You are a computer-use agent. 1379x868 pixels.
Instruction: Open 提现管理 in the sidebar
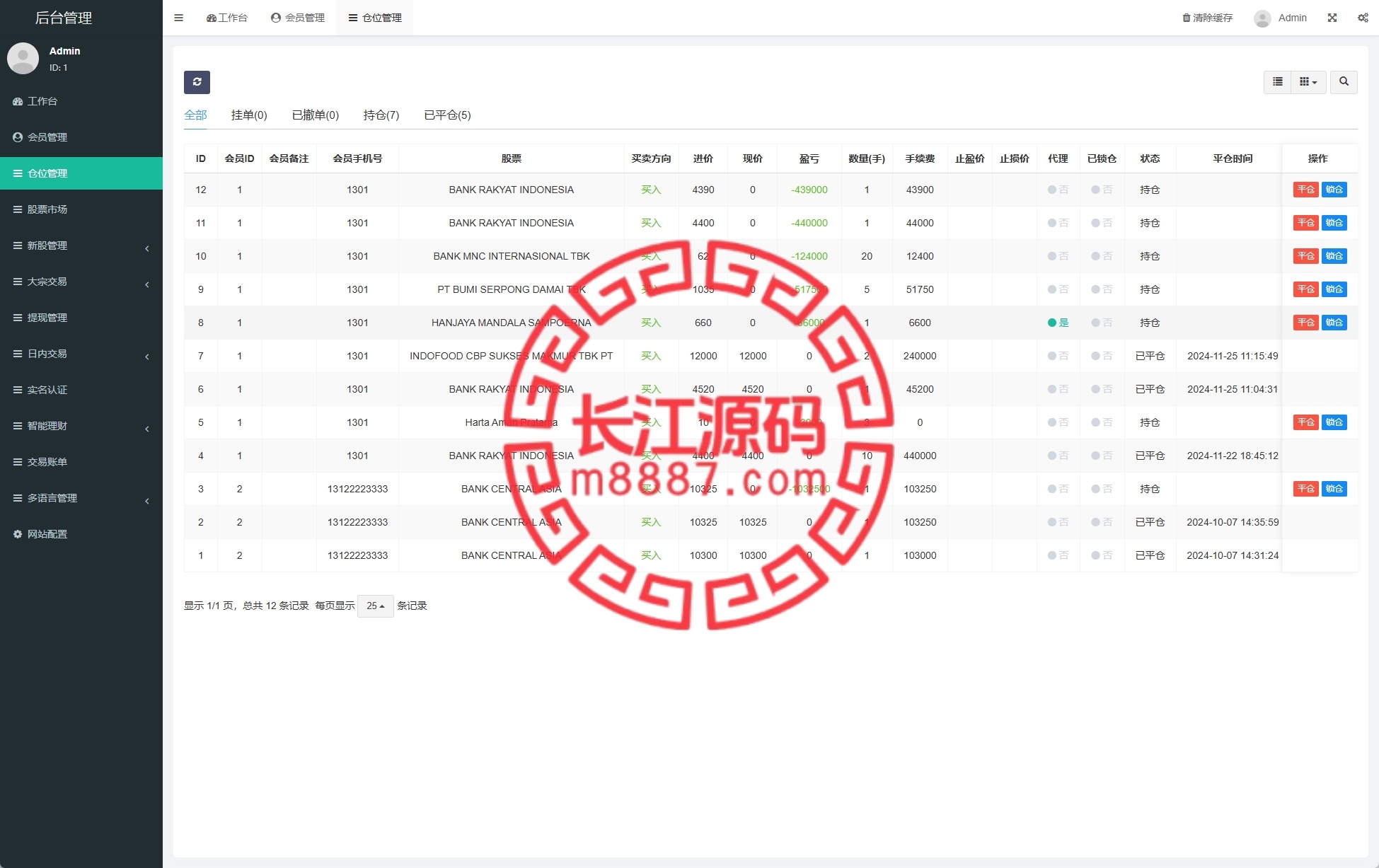tap(81, 318)
